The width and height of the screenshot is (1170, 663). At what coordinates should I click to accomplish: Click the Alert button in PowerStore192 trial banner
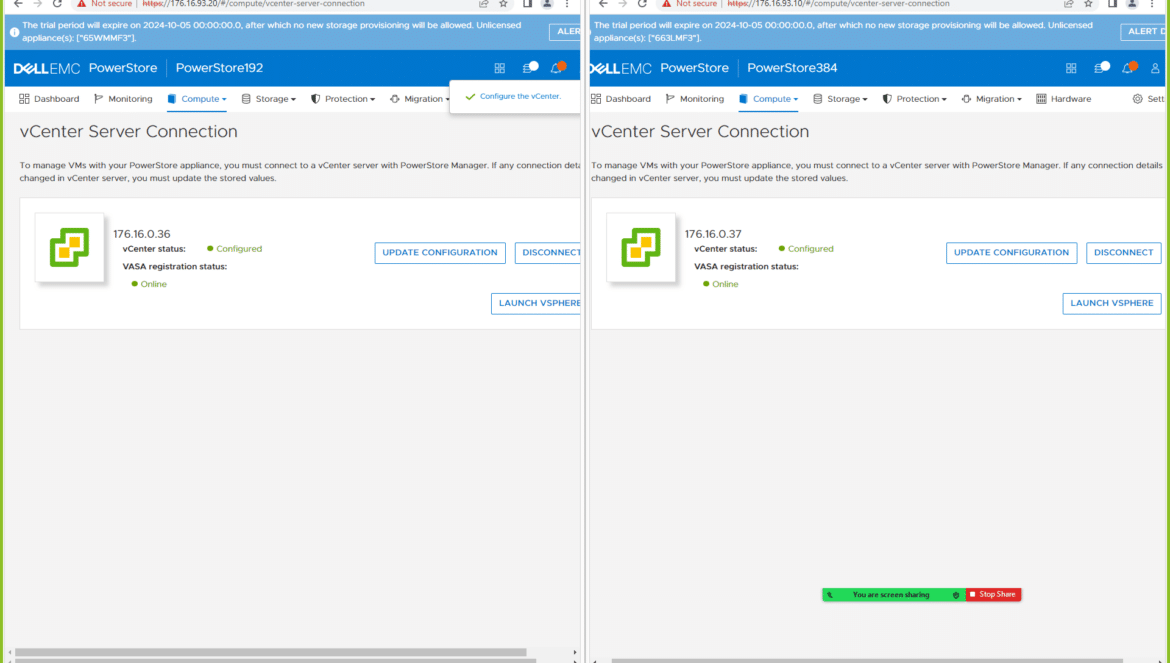pyautogui.click(x=565, y=32)
